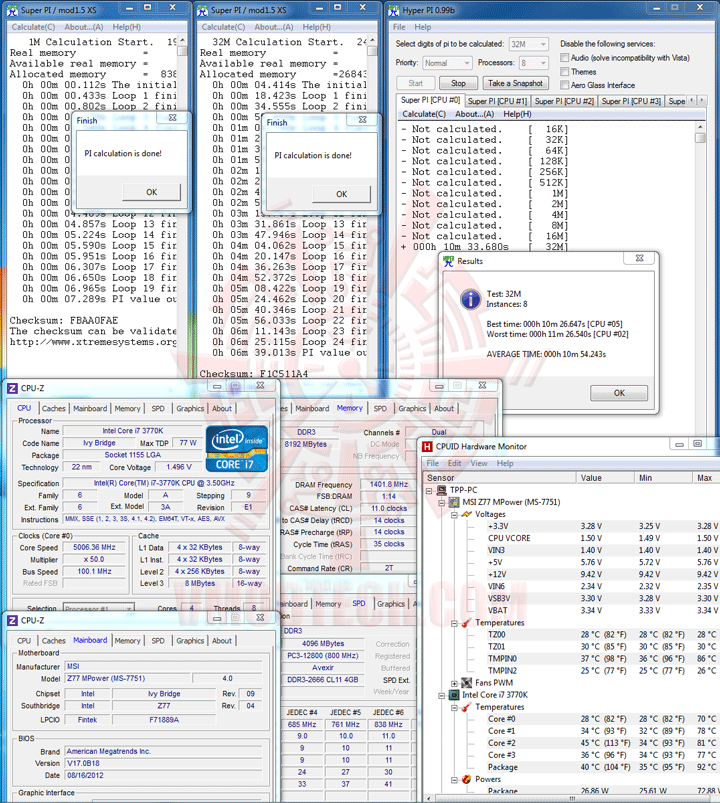The image size is (720, 803).
Task: Click the Hyper PI title bar icon
Action: tap(393, 10)
